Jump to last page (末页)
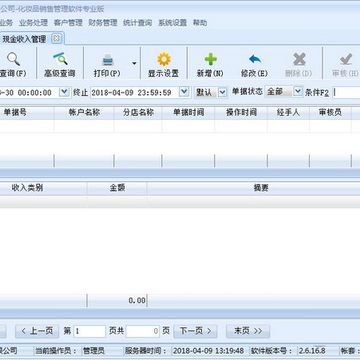 [x=248, y=331]
